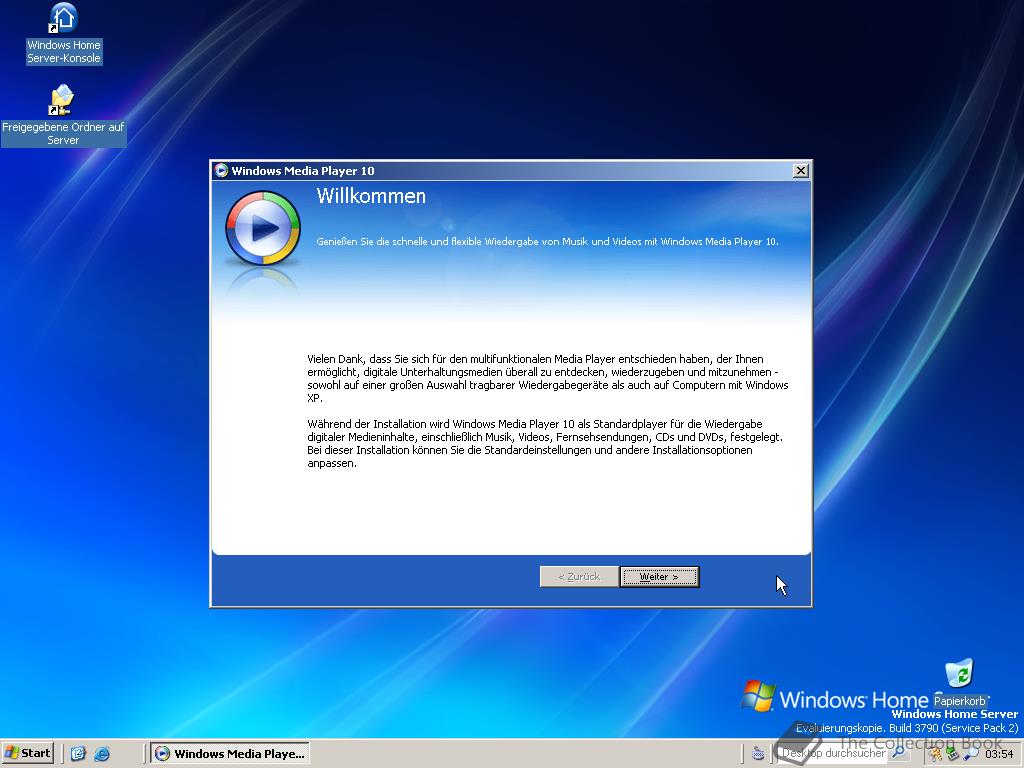Click the magnifier tray icon near clock
The image size is (1024, 768).
[970, 754]
